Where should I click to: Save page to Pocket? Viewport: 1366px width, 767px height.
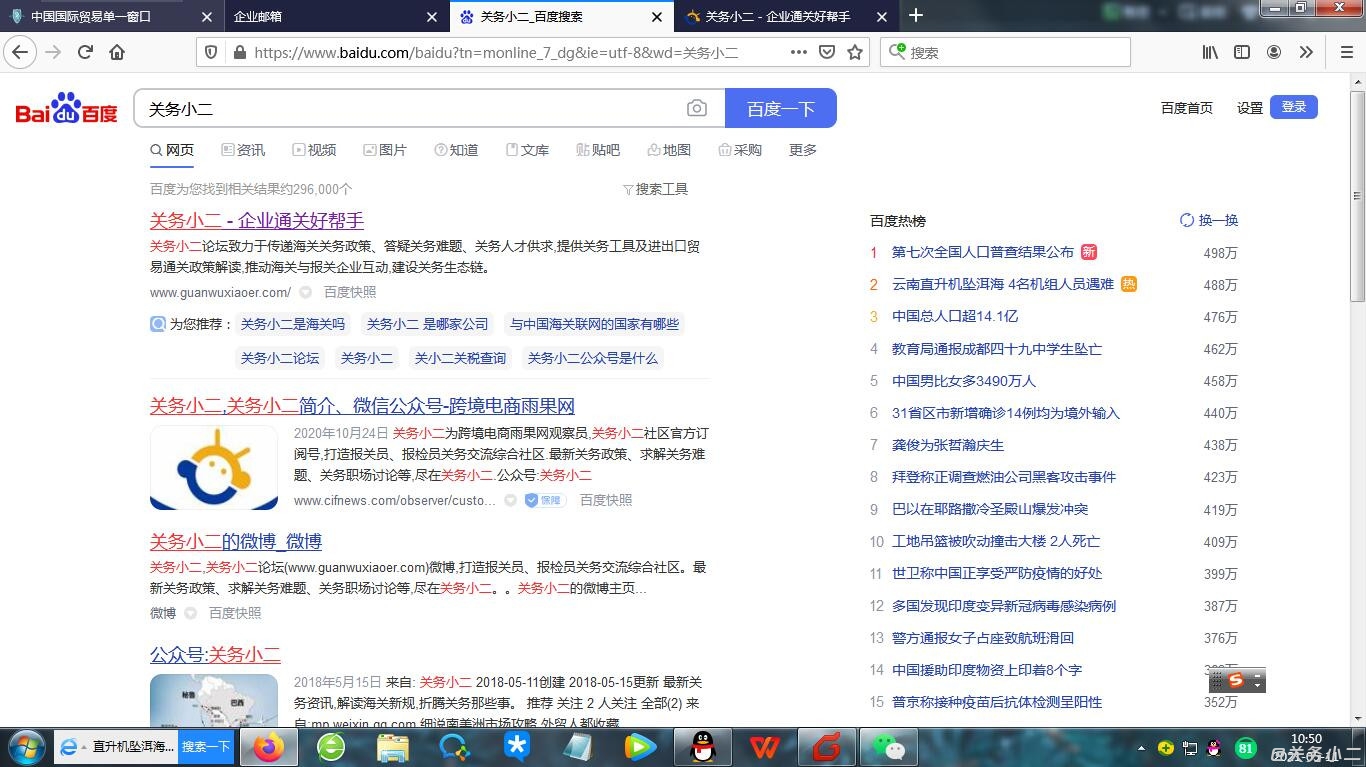click(827, 52)
